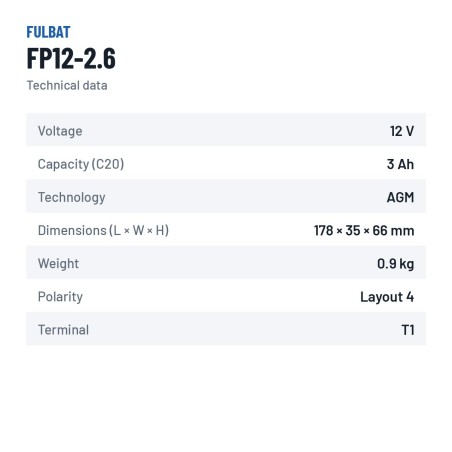Click the T1 terminal value
452x452 pixels.
(408, 330)
